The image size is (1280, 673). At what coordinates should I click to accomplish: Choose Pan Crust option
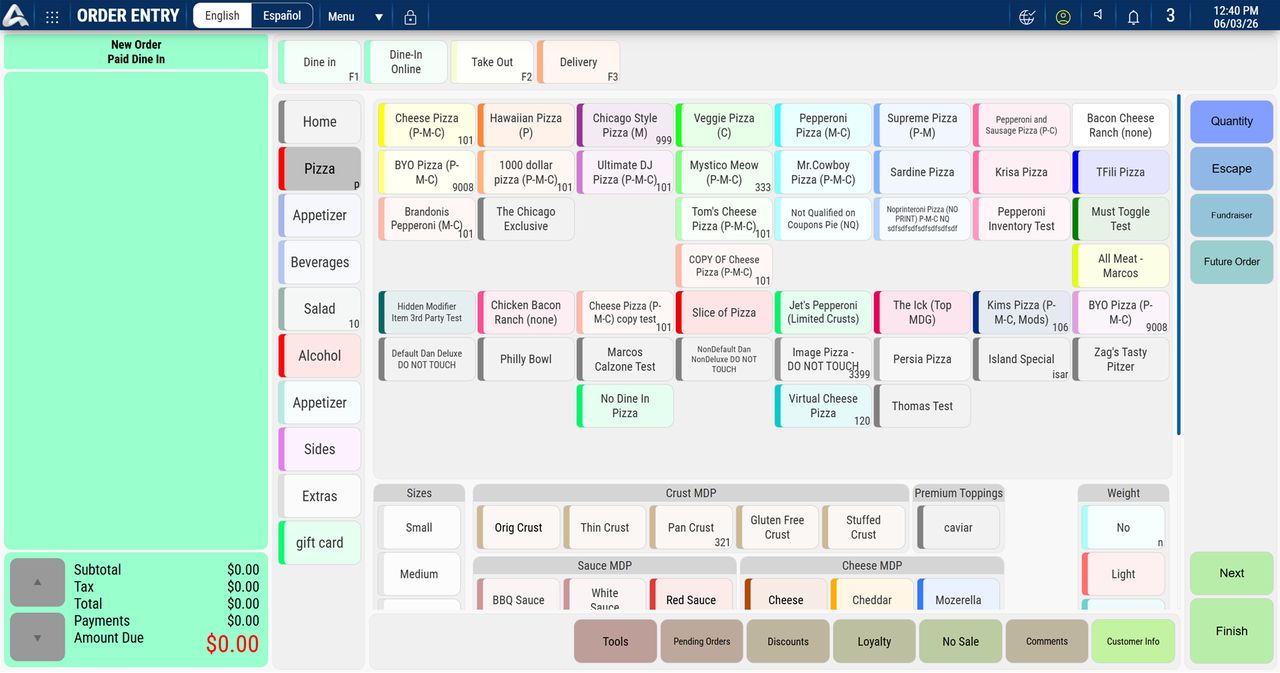(691, 527)
